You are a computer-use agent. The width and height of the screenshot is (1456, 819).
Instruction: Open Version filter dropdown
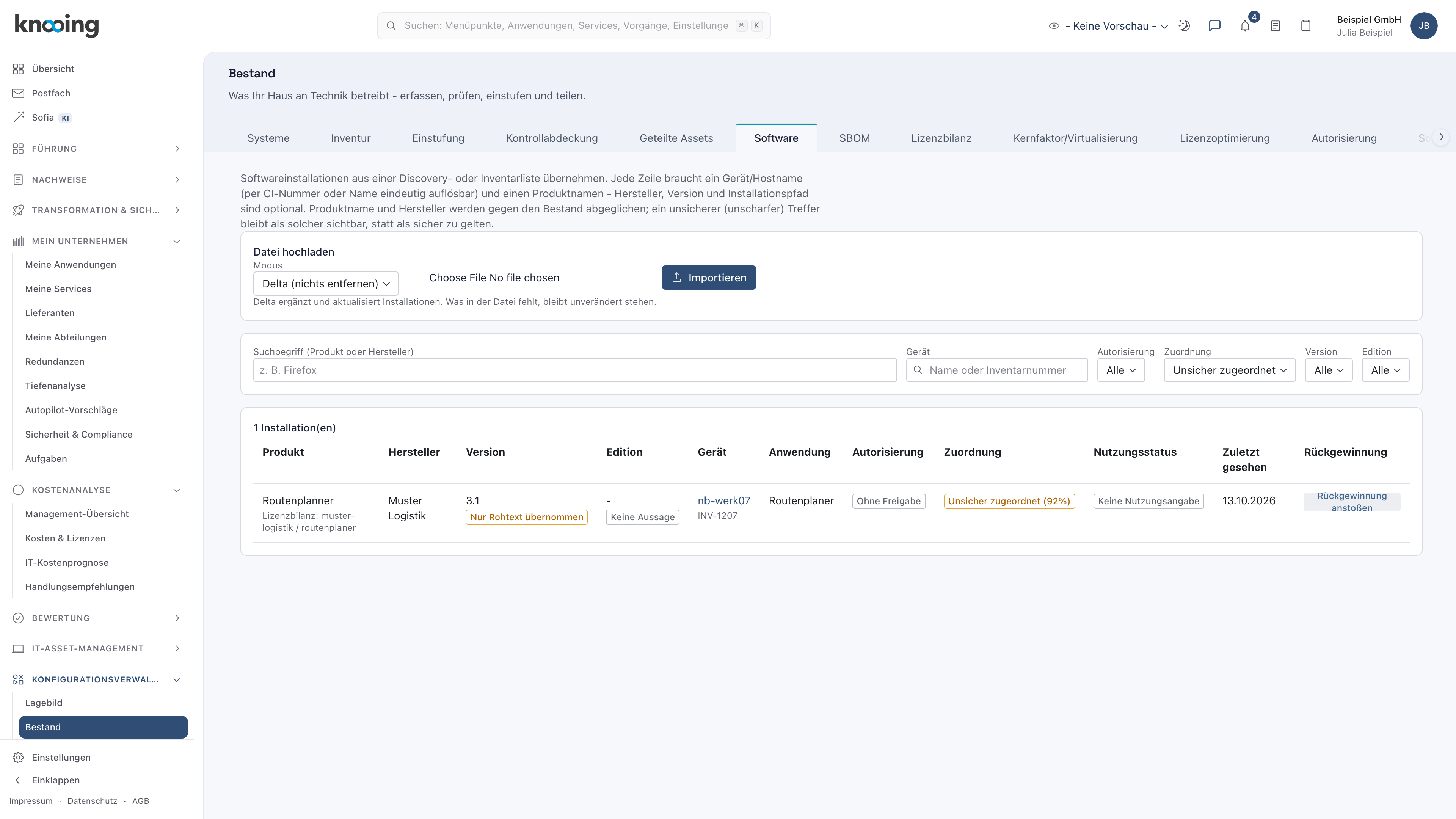pos(1329,370)
